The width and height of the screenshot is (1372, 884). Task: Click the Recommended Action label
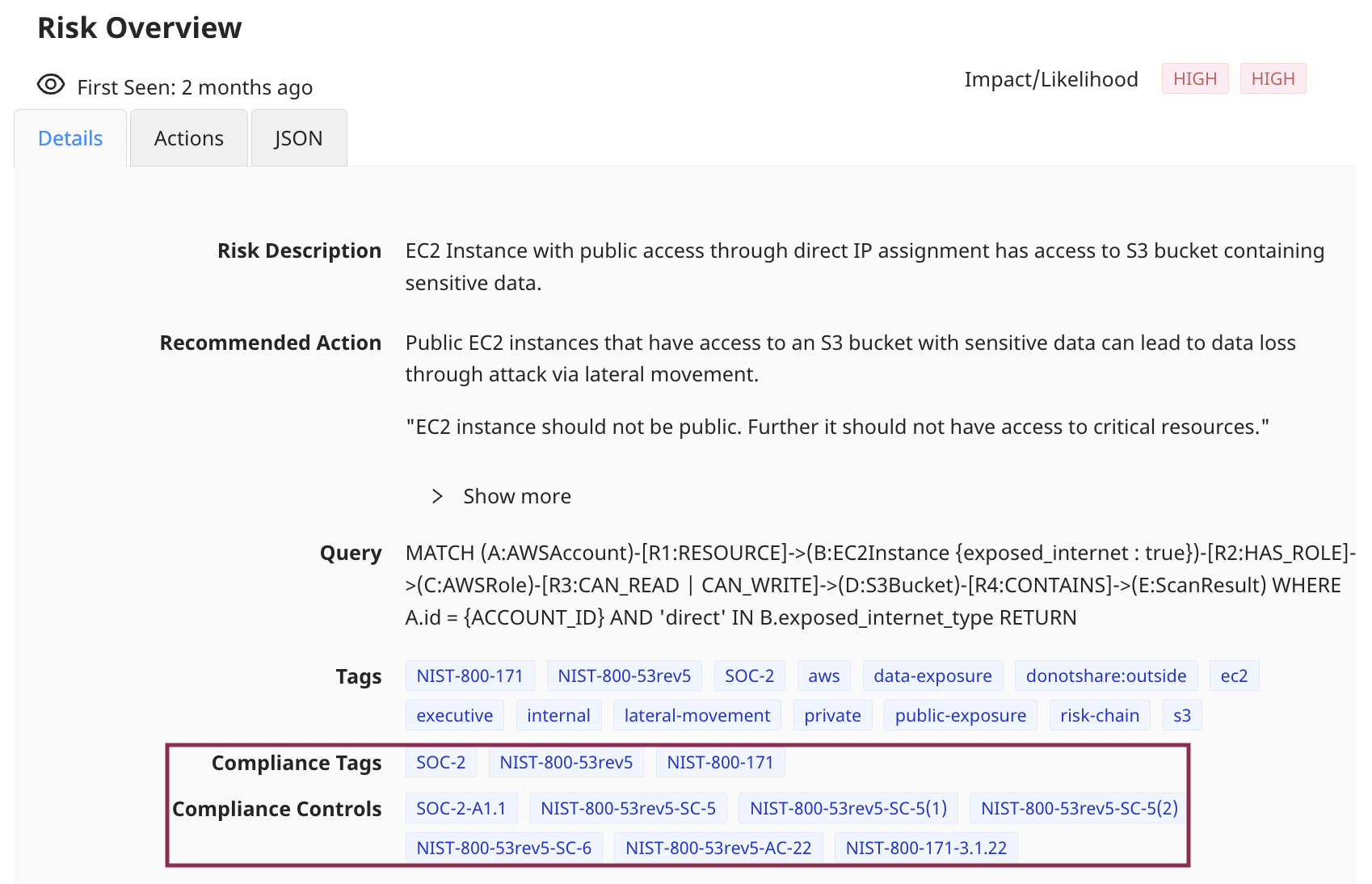pyautogui.click(x=271, y=343)
